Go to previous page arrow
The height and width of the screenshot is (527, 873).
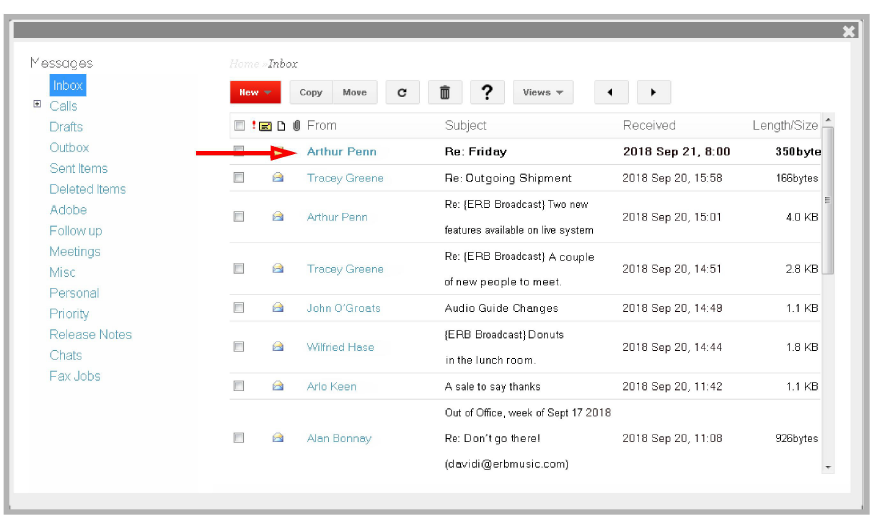tap(610, 93)
